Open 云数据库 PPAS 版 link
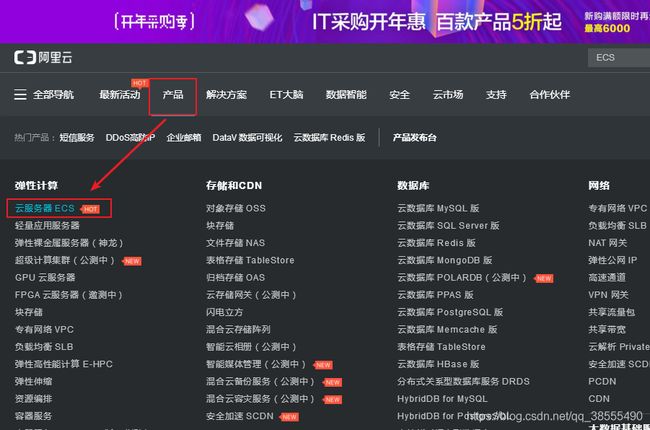The image size is (650, 430). (x=435, y=295)
